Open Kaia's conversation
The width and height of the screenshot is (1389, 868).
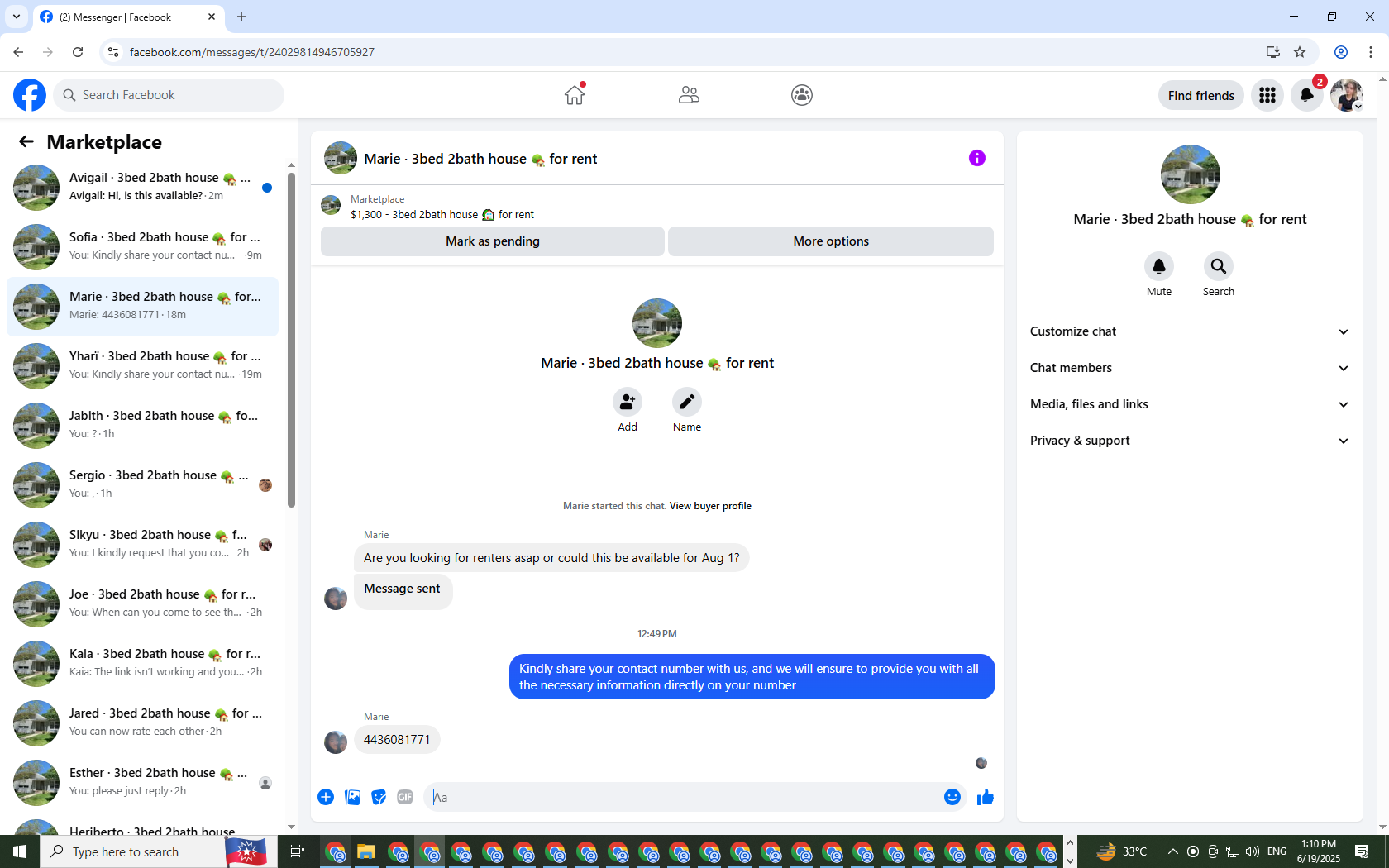pyautogui.click(x=143, y=663)
